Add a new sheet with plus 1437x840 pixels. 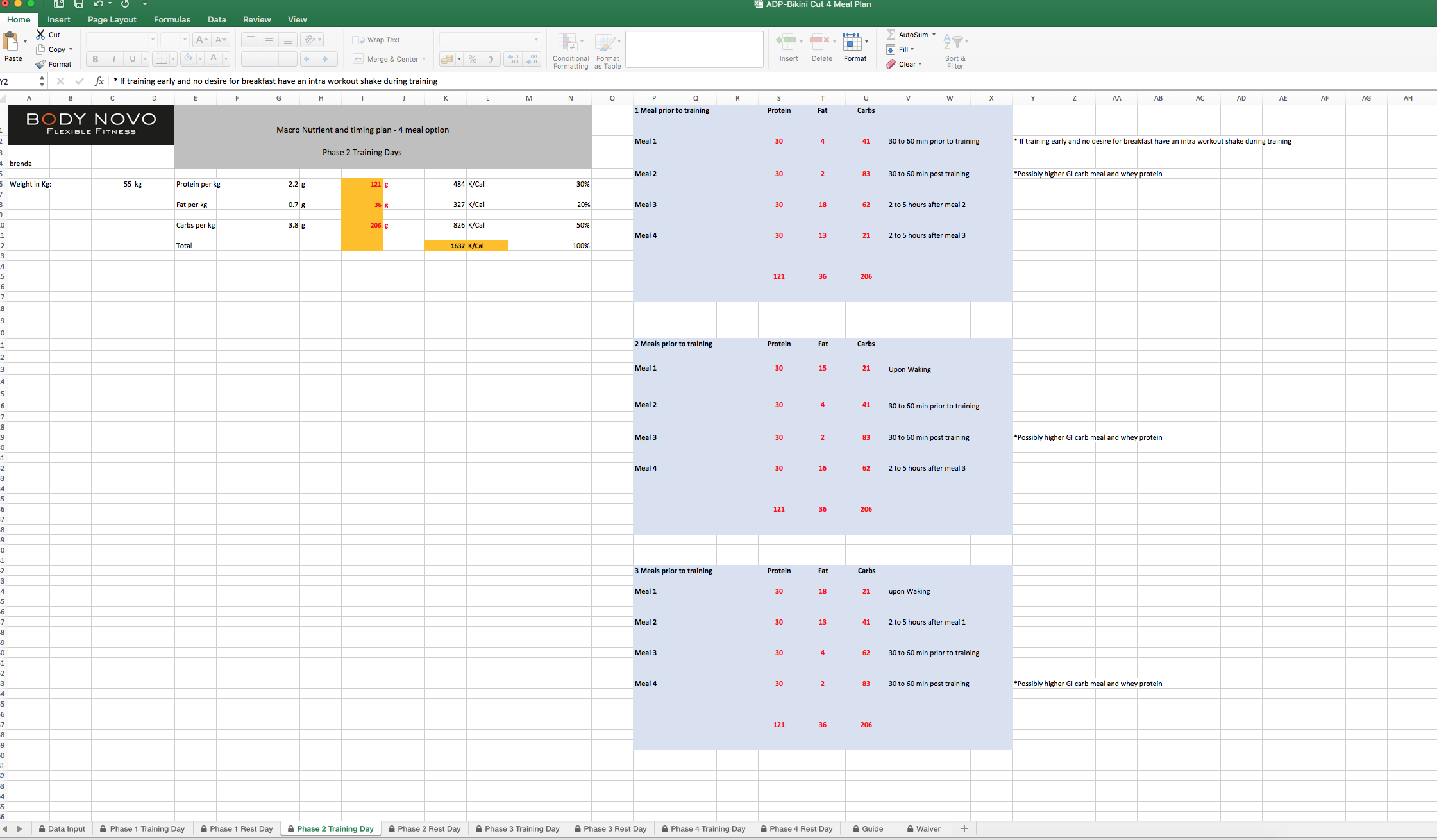tap(964, 828)
